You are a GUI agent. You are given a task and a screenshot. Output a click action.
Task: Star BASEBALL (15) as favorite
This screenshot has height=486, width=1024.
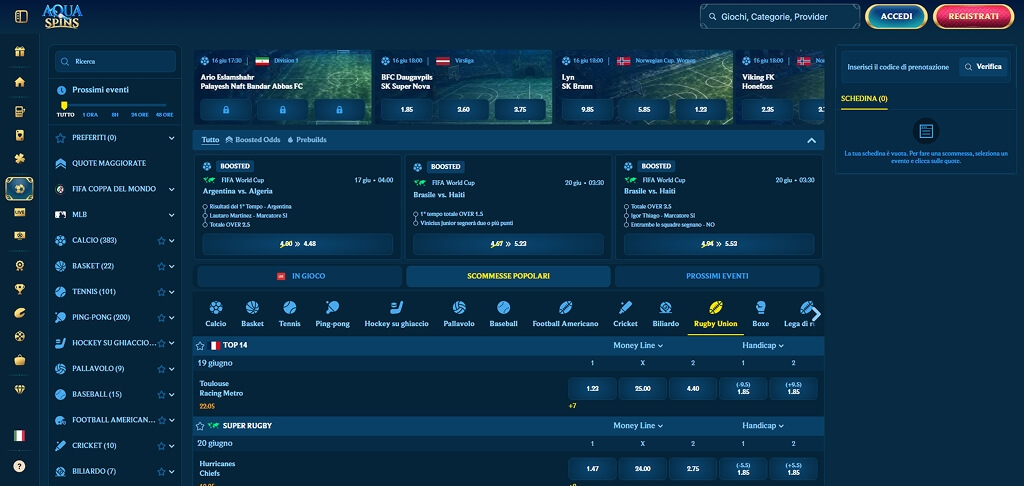click(161, 395)
